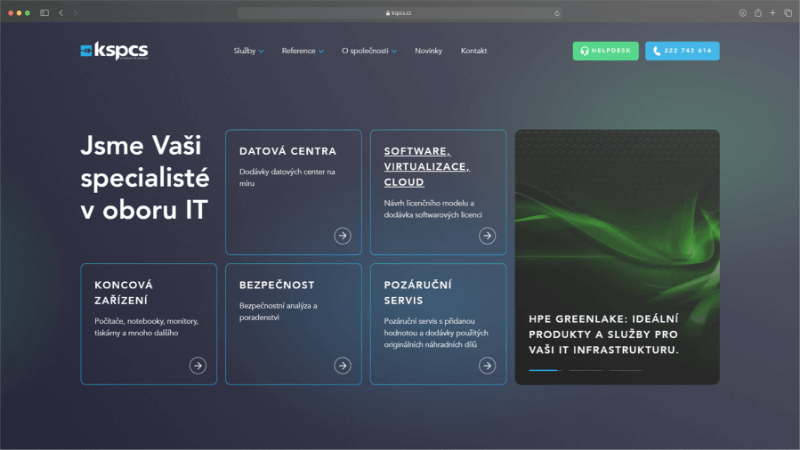The height and width of the screenshot is (450, 800).
Task: Select the second slide indicator in carousel
Action: click(x=586, y=370)
